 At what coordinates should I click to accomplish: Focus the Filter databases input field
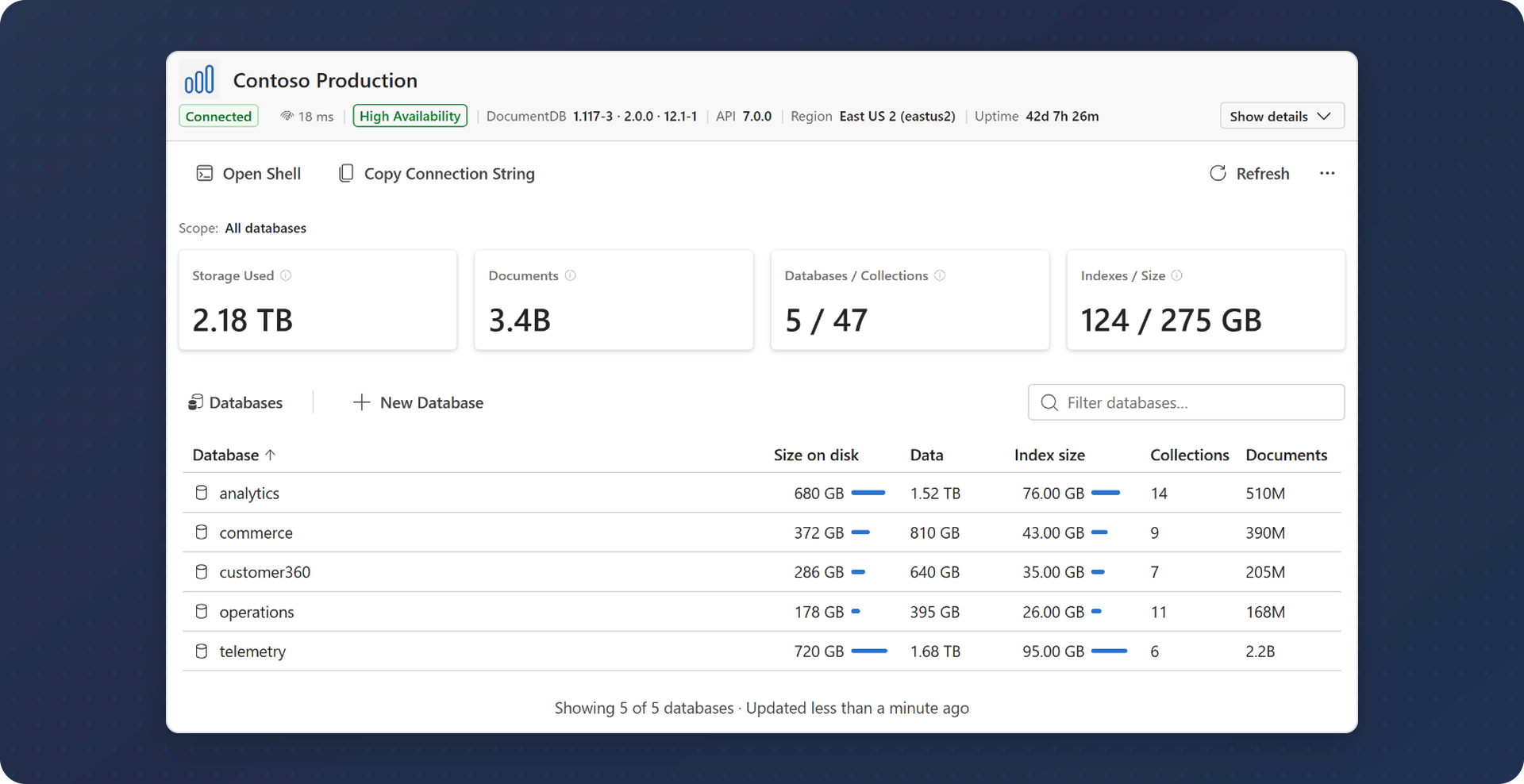pyautogui.click(x=1186, y=402)
